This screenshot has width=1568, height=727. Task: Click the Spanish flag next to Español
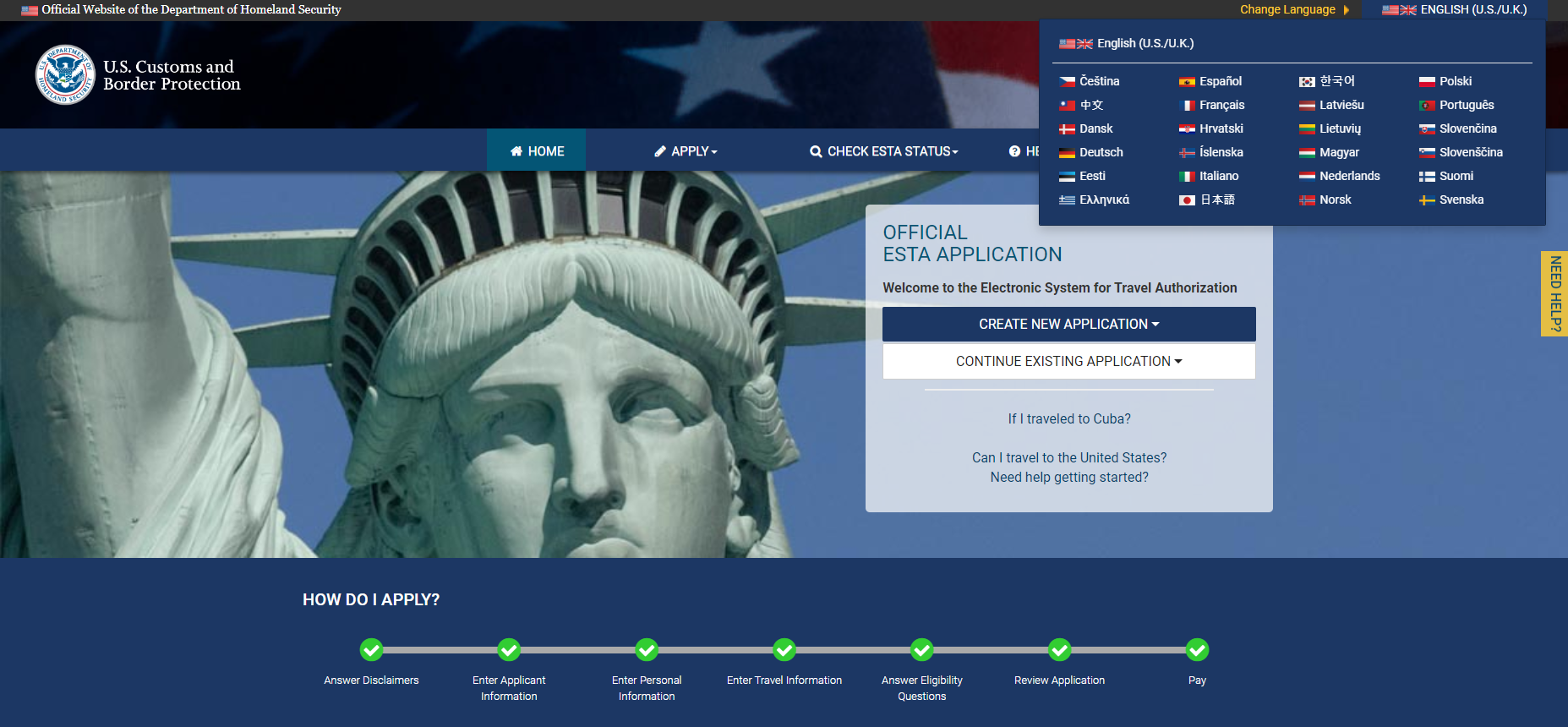click(1187, 82)
